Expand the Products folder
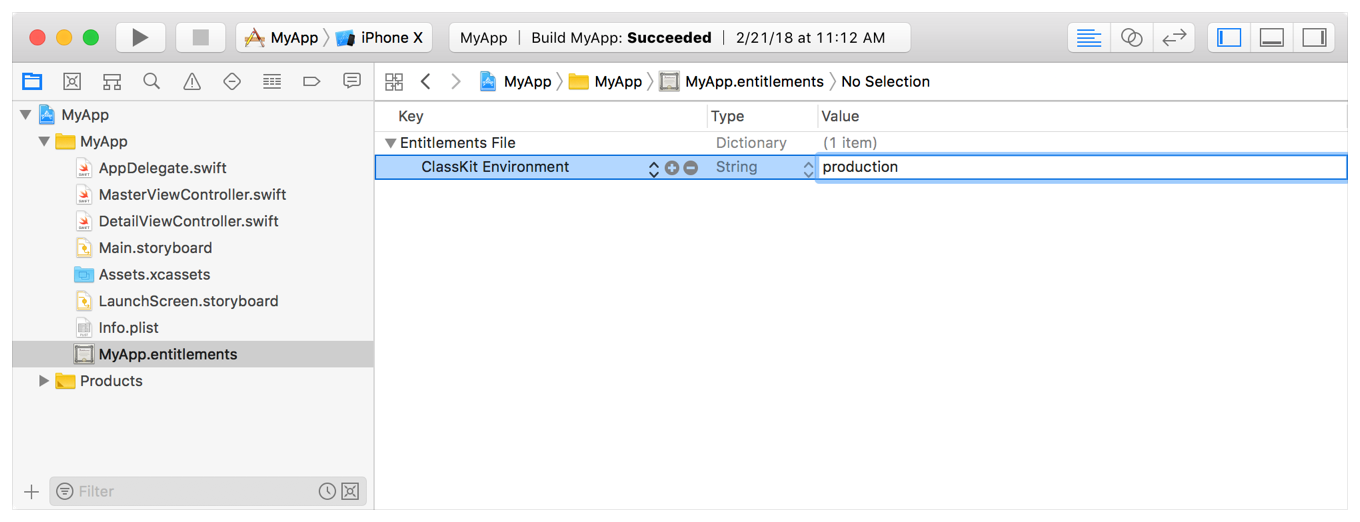 click(x=44, y=381)
